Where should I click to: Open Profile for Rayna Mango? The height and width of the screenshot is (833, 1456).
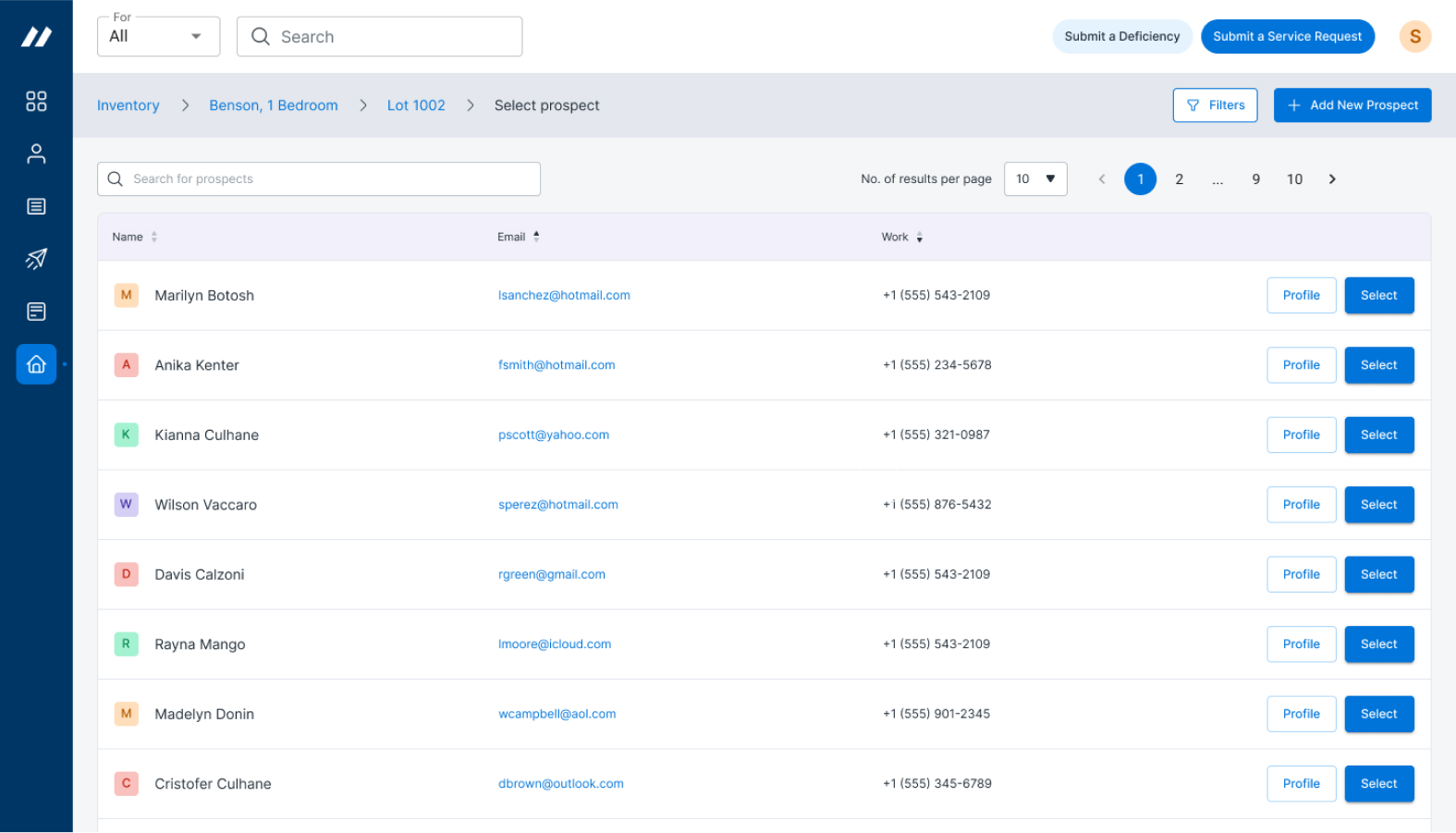coord(1301,644)
